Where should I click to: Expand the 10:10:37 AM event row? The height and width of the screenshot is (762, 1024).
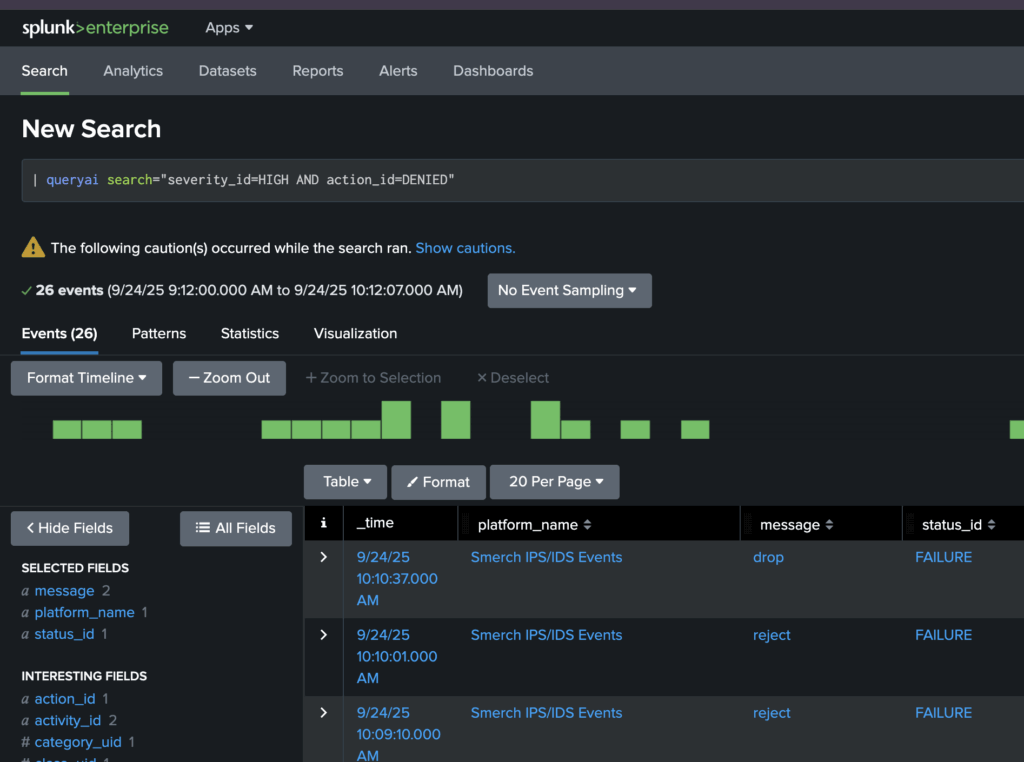point(323,557)
